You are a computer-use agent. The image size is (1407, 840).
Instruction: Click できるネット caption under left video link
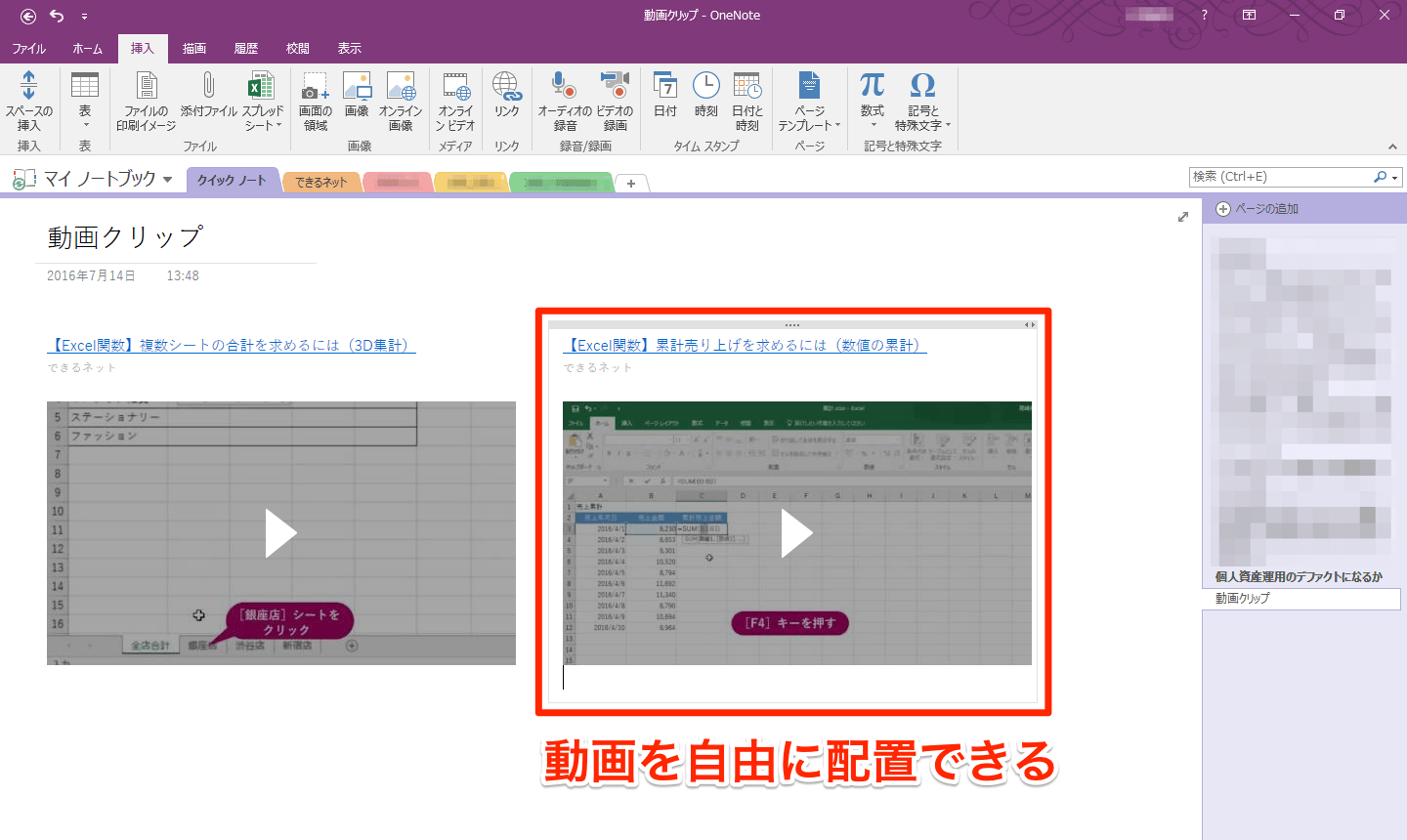[82, 368]
